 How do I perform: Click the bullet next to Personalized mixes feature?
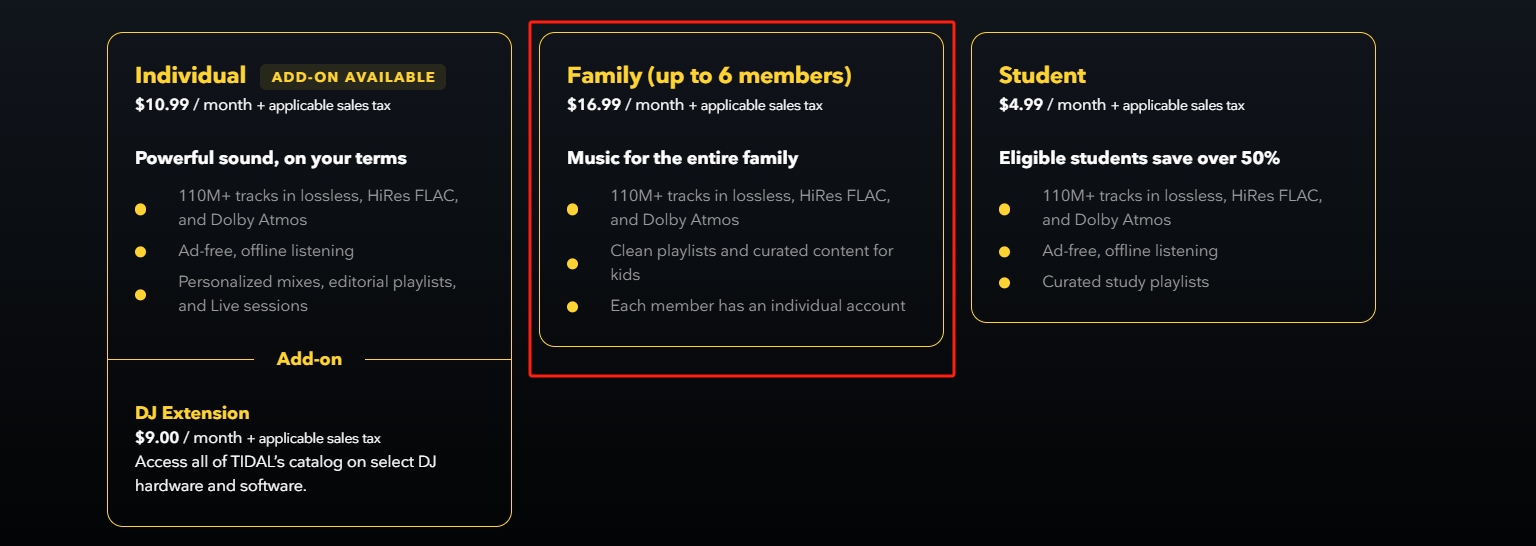point(140,294)
